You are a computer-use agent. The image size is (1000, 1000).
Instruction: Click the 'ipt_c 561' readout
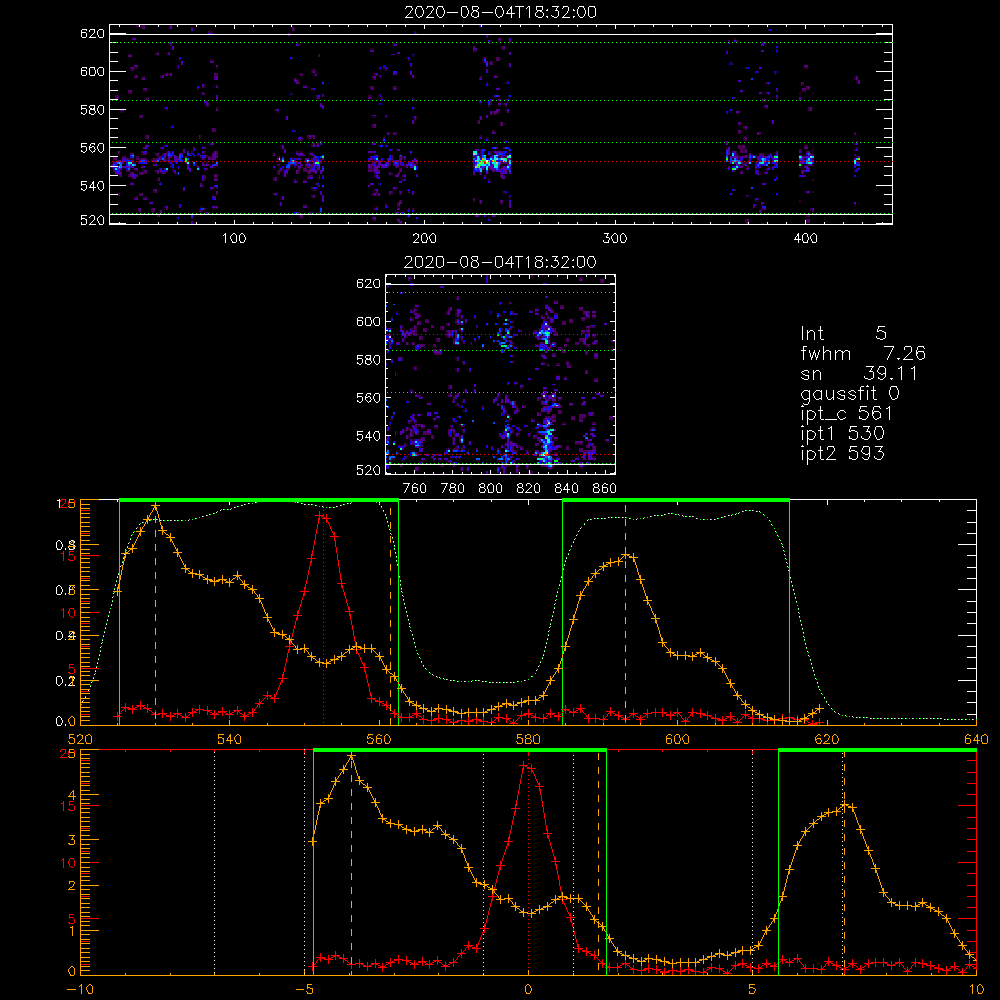[846, 414]
